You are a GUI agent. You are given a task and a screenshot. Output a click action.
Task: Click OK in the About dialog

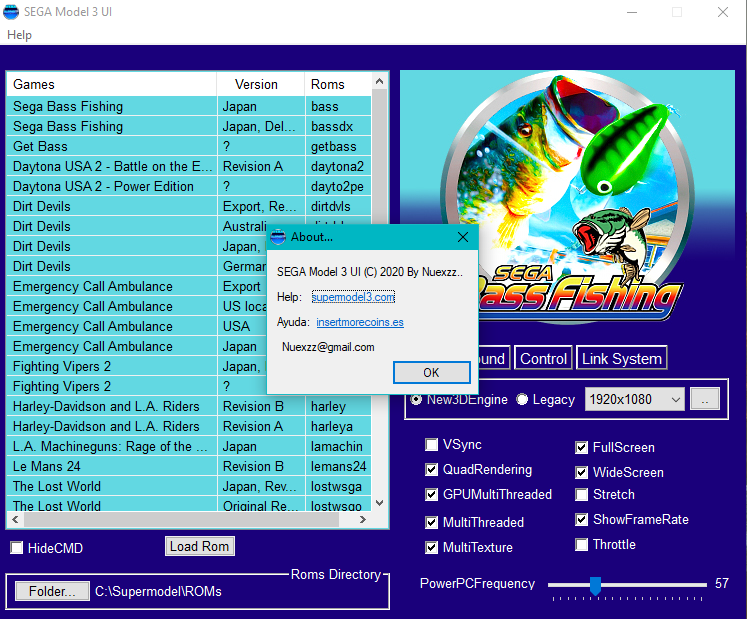click(x=432, y=373)
